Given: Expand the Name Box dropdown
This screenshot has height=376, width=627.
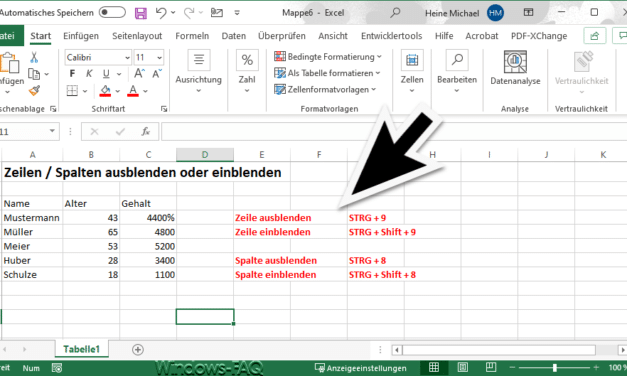Looking at the screenshot, I should tap(52, 131).
